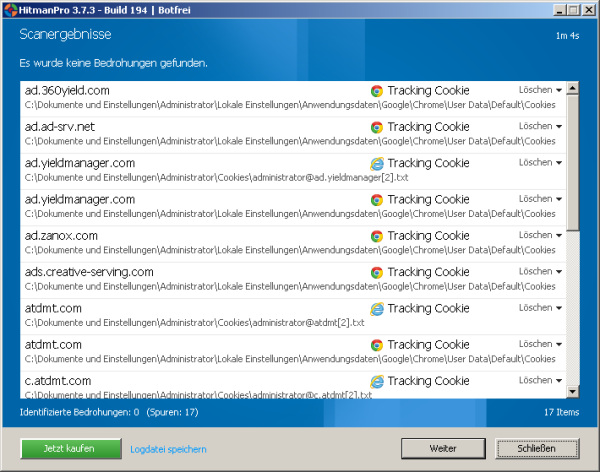Click the Chrome icon next to ads.creative-serving.com
Screen dimensions: 600x472
point(377,273)
